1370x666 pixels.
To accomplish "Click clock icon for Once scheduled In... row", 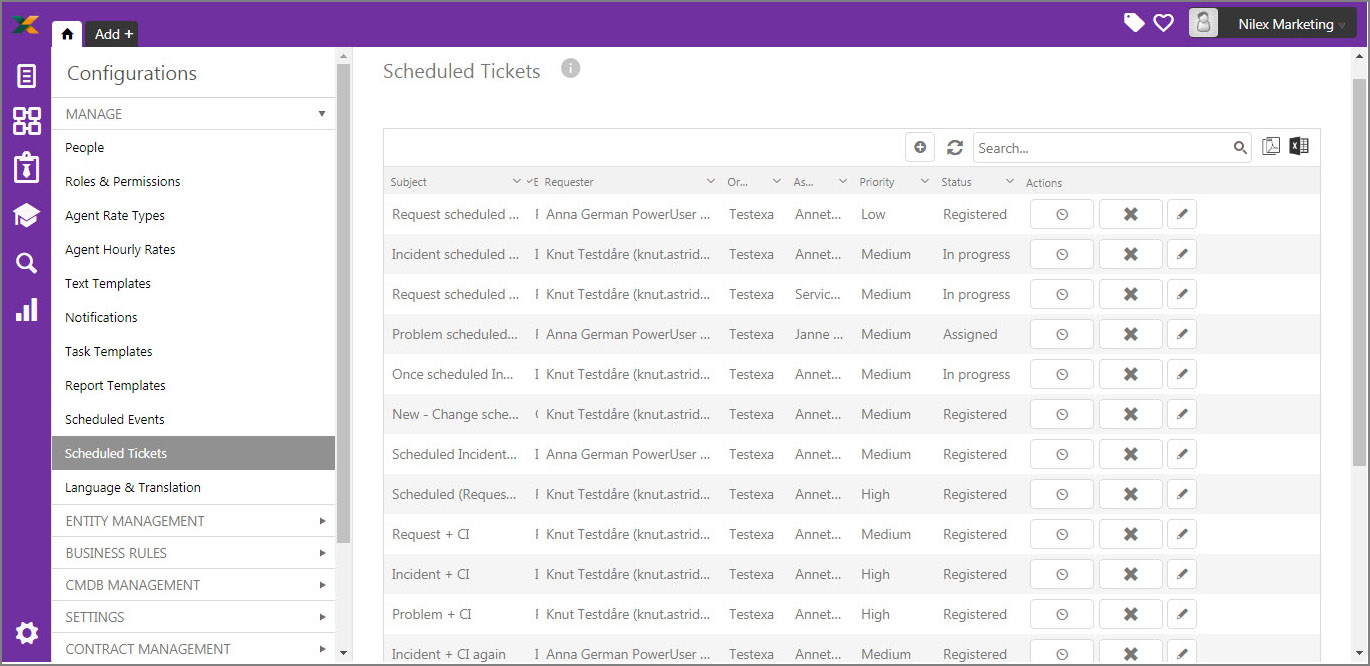I will click(1062, 374).
